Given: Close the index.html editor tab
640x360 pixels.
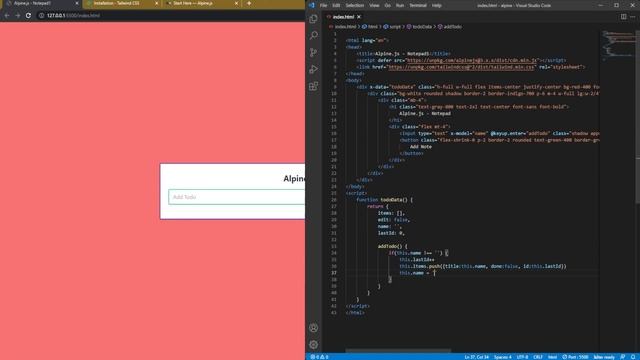Looking at the screenshot, I should click(x=359, y=17).
